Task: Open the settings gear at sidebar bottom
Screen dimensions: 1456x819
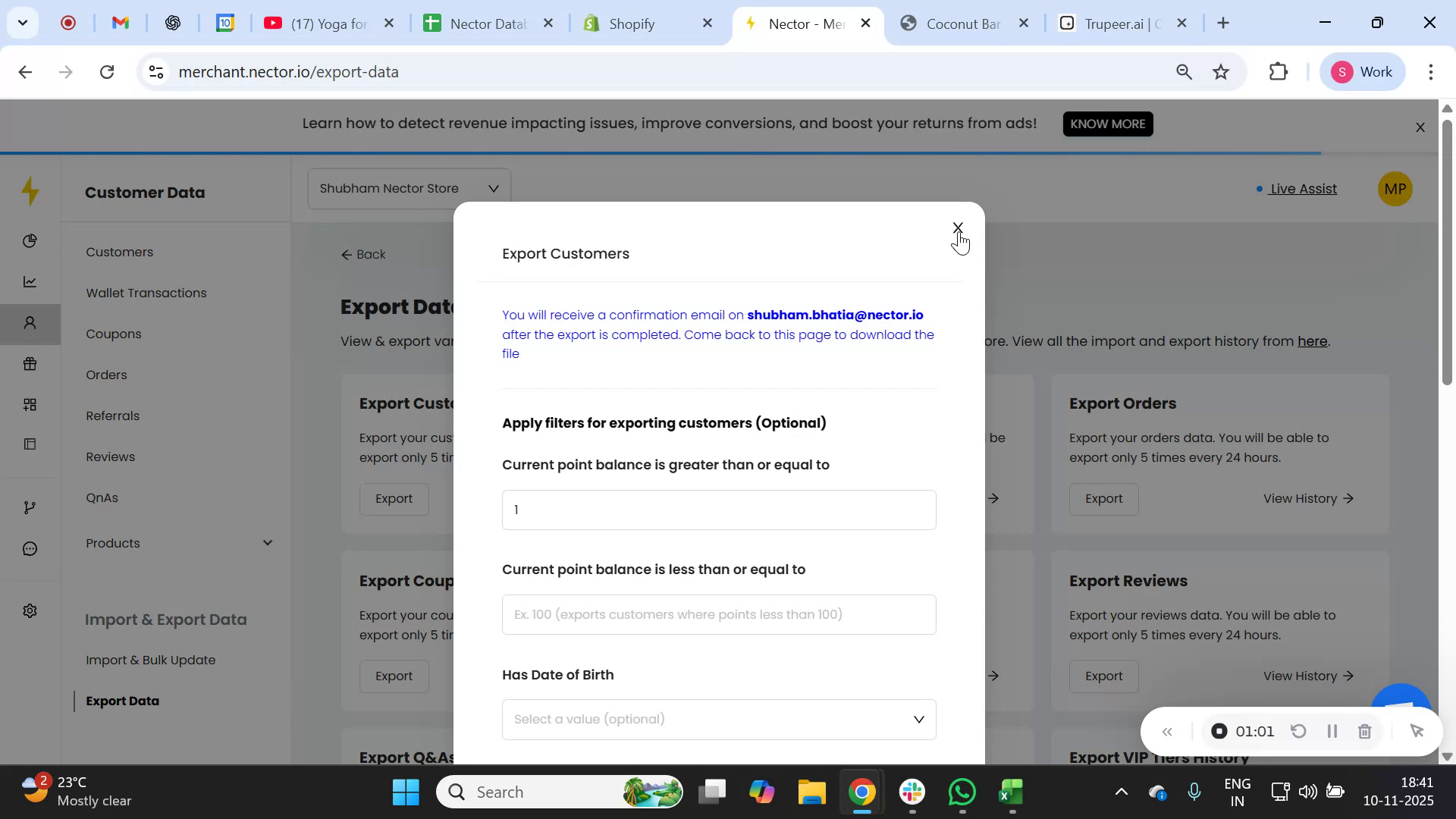Action: [30, 610]
